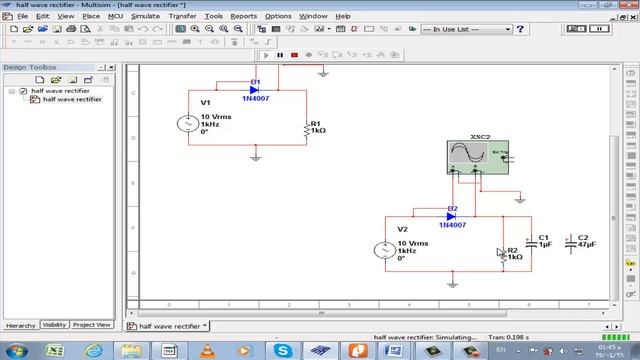Open VLC media player from taskbar
This screenshot has width=640, height=360.
(207, 351)
